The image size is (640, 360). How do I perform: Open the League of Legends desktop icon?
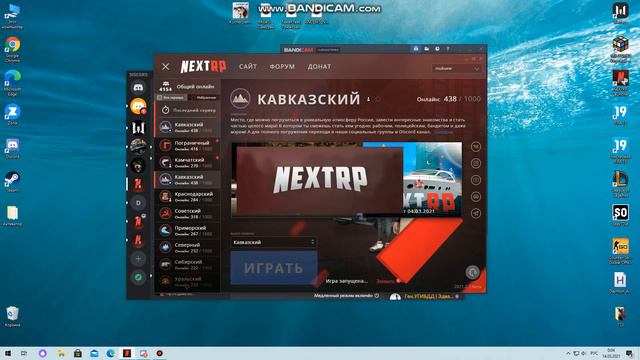point(620,184)
